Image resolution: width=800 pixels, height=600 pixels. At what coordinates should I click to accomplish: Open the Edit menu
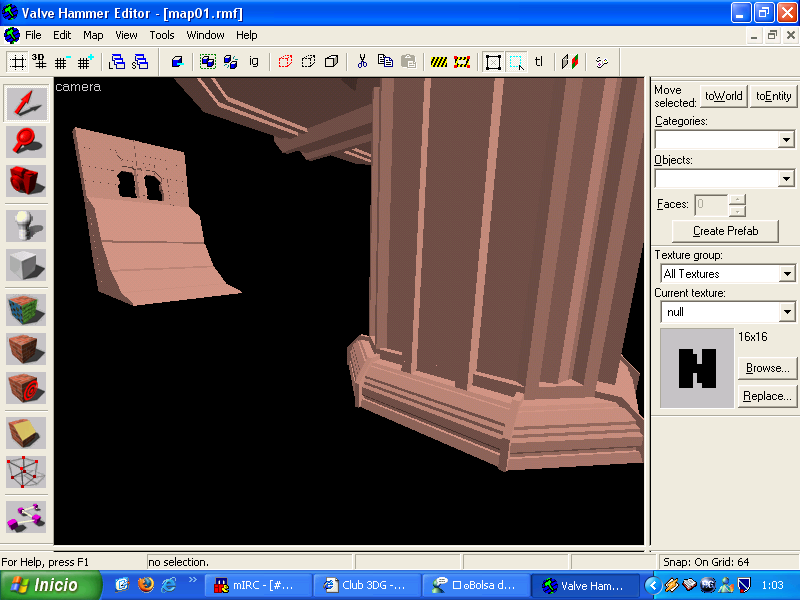tap(62, 35)
